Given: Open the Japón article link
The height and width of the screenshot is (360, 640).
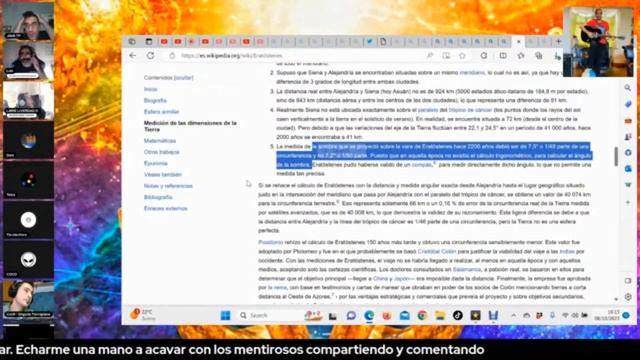Looking at the screenshot, I should coord(401,278).
